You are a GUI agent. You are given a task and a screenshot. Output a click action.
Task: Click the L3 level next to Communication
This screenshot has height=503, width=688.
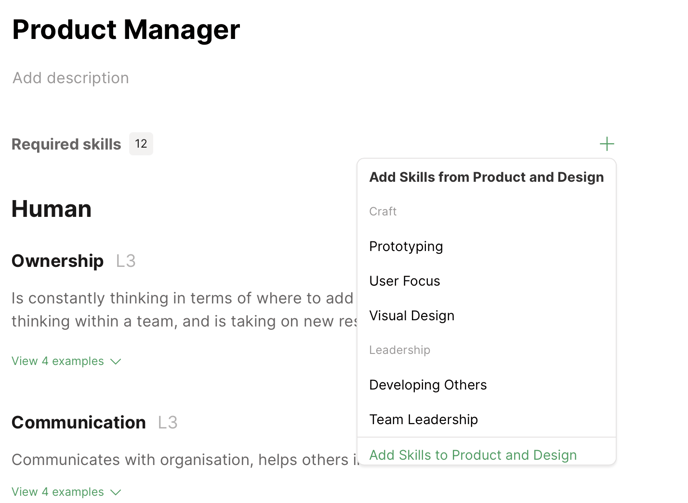167,423
